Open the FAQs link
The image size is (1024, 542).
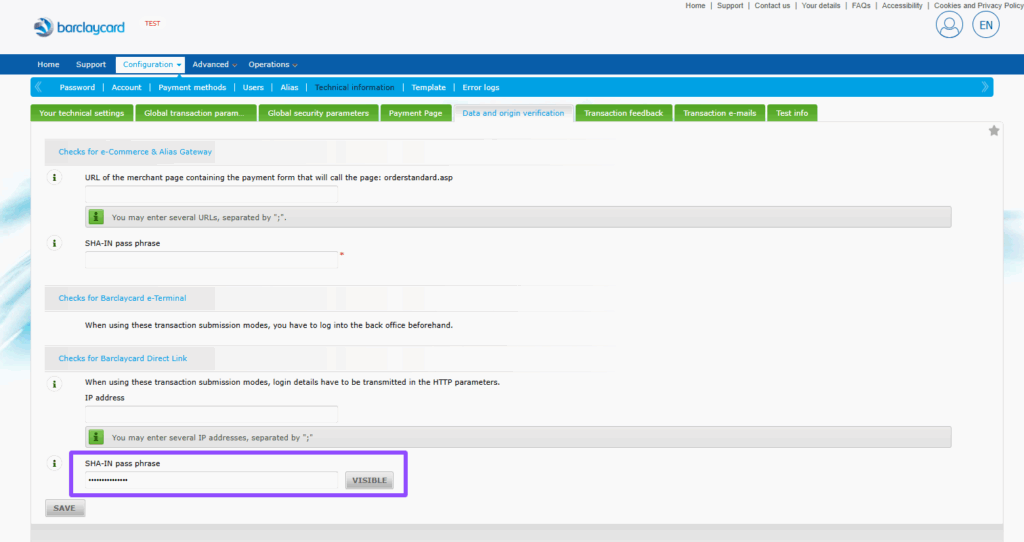point(861,5)
